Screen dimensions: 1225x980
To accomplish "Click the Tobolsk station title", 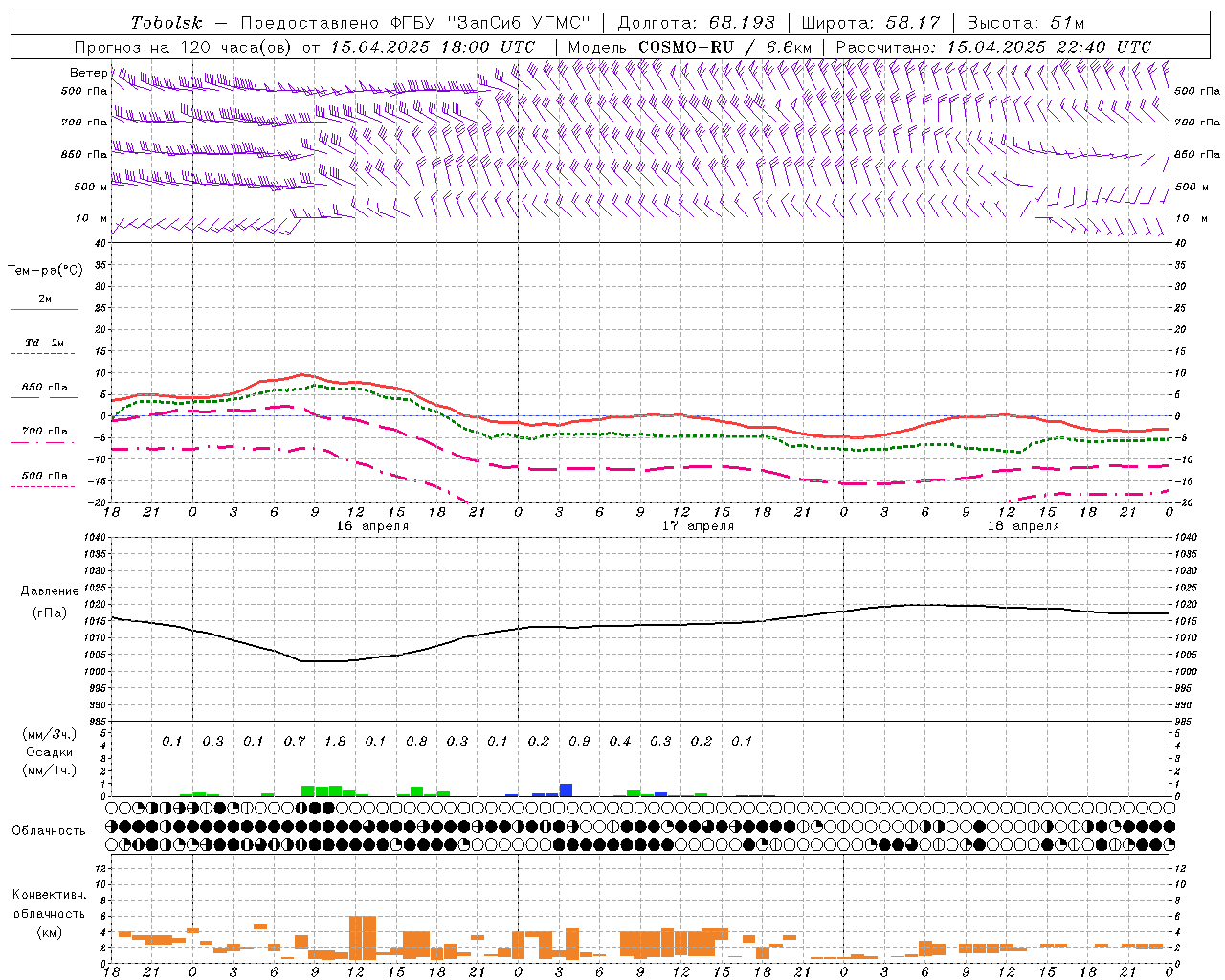I will pos(167,23).
